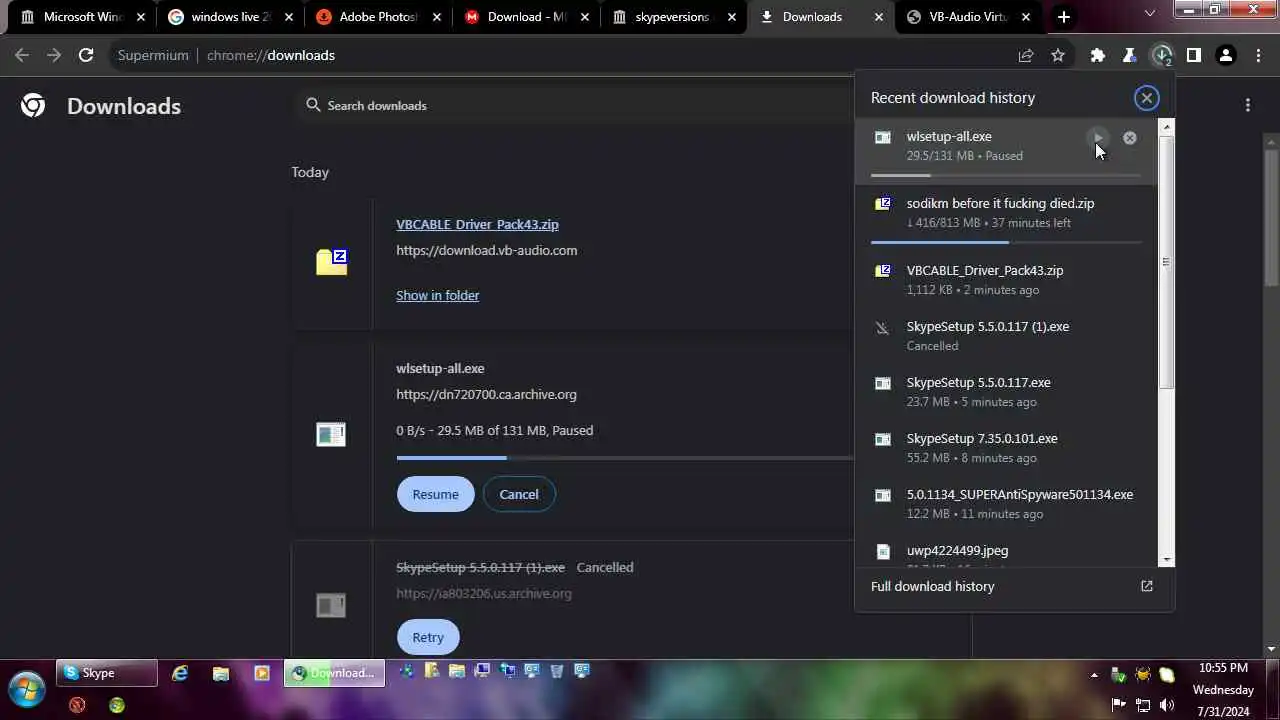Open a new tab with the plus button
The height and width of the screenshot is (720, 1280).
pyautogui.click(x=1064, y=17)
